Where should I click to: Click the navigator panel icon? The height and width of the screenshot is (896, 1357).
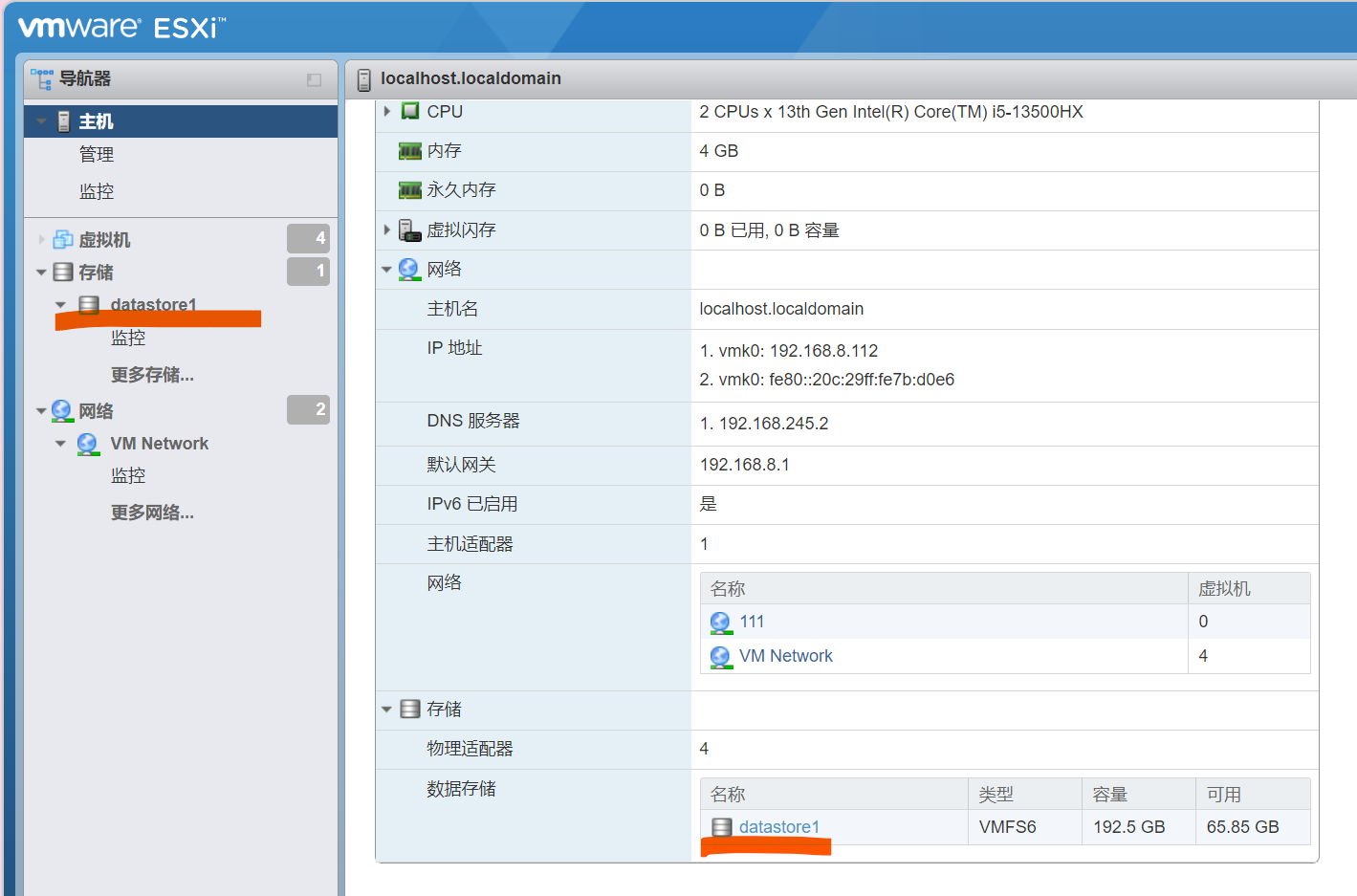coord(41,79)
